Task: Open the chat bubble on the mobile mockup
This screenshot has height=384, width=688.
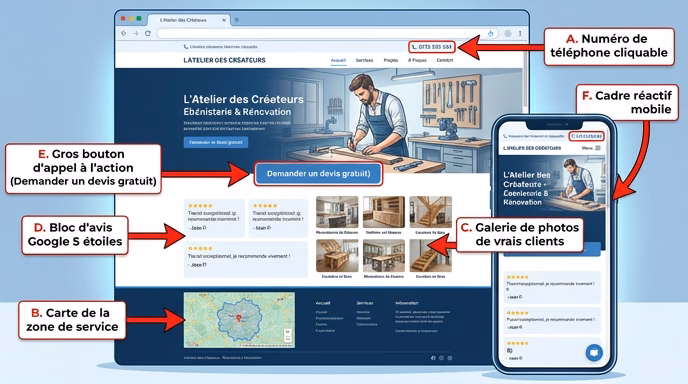Action: click(594, 352)
